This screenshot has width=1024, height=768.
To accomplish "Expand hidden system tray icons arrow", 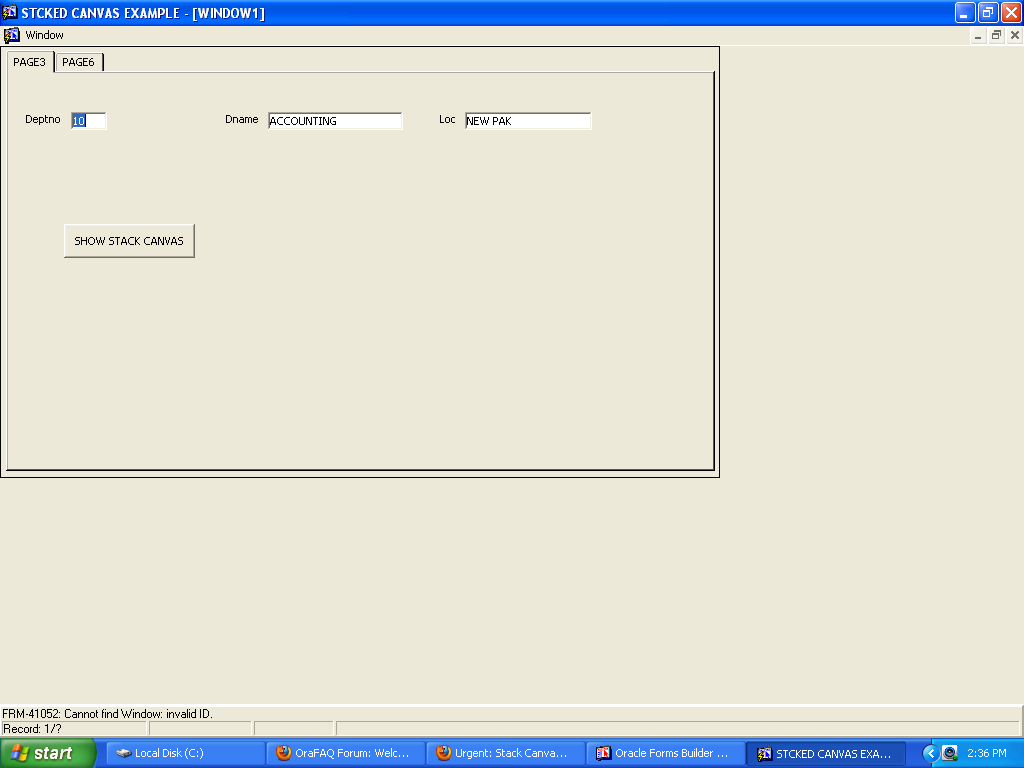I will [930, 753].
